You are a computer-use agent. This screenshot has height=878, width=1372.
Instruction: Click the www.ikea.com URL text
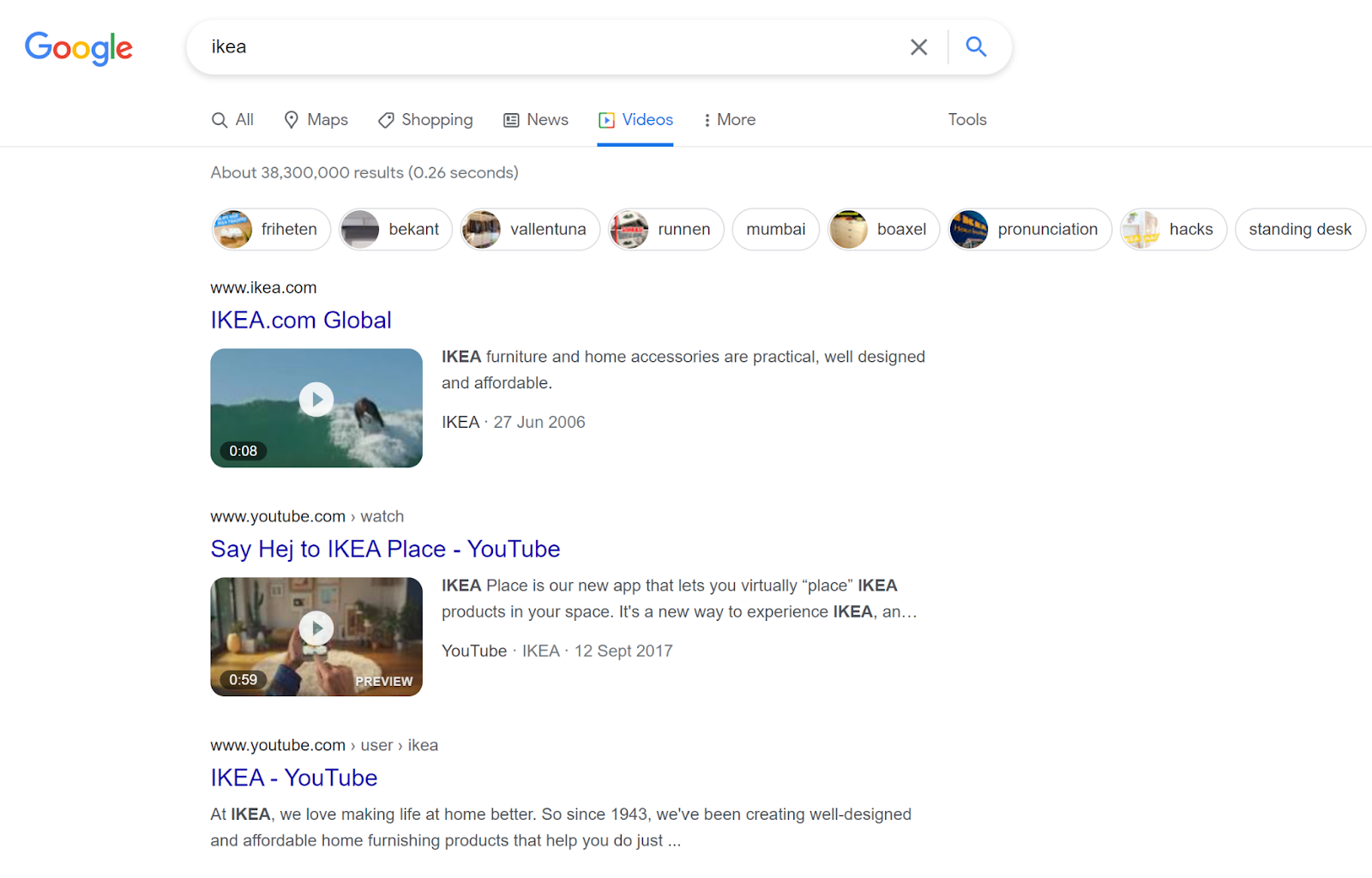(x=264, y=288)
